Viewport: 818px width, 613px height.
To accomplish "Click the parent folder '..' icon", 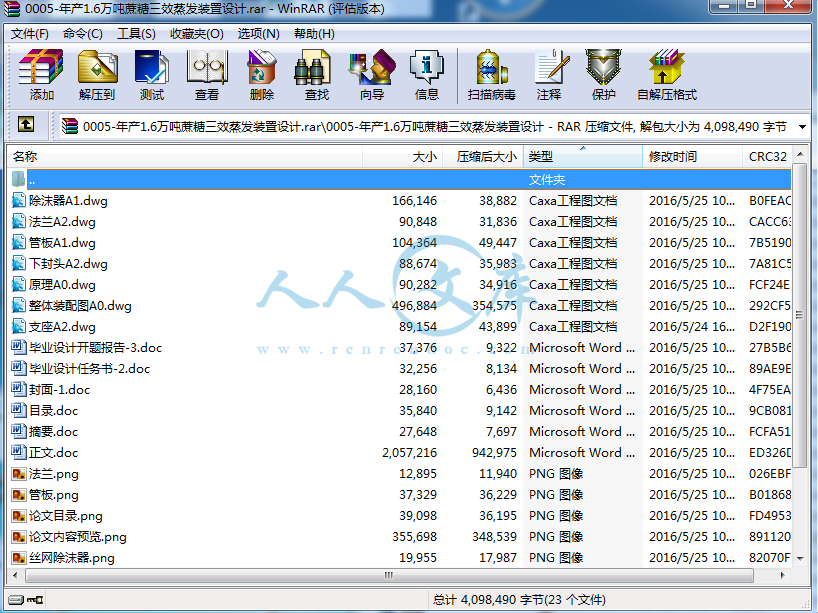I will (x=18, y=179).
